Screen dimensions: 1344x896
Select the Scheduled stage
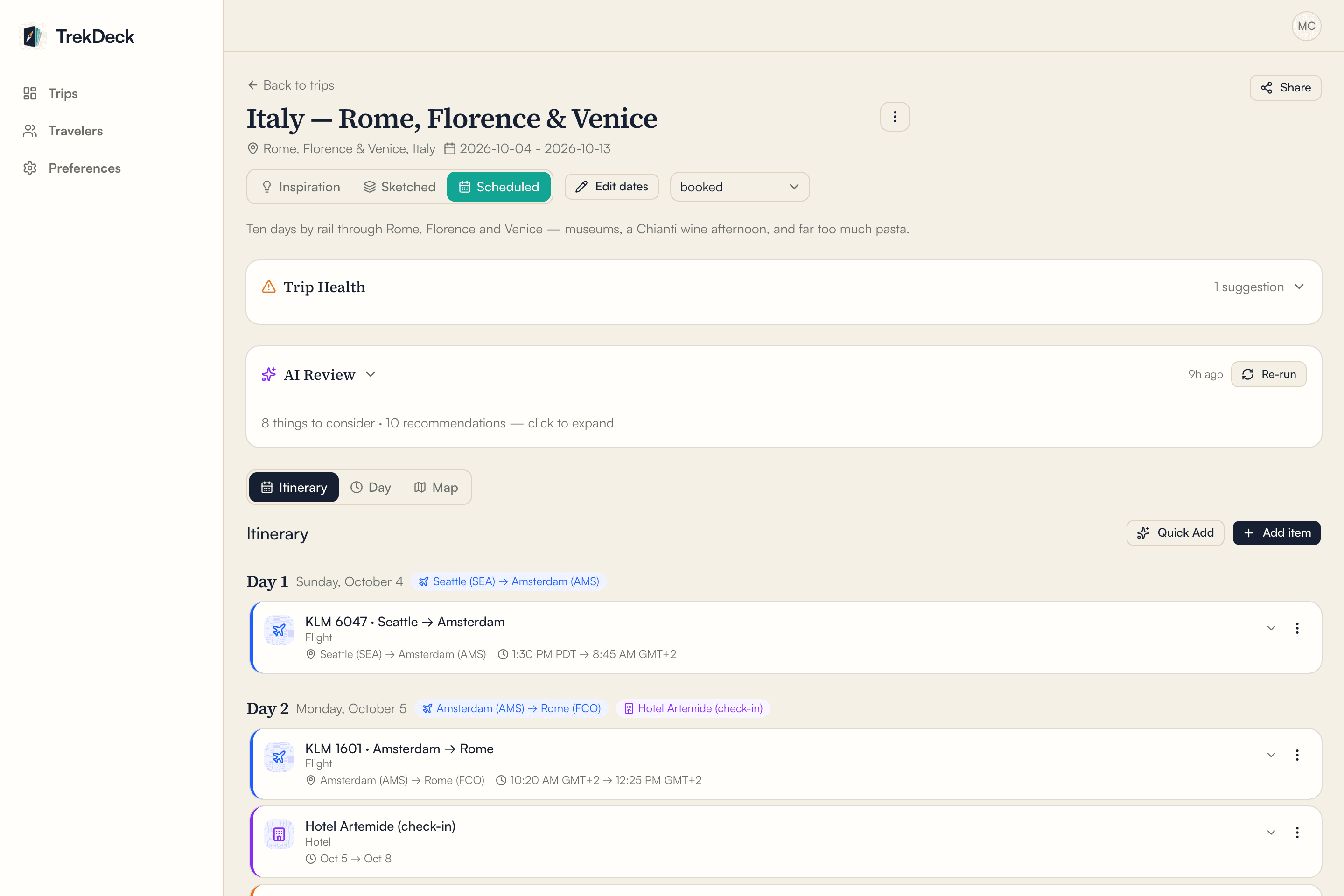499,187
